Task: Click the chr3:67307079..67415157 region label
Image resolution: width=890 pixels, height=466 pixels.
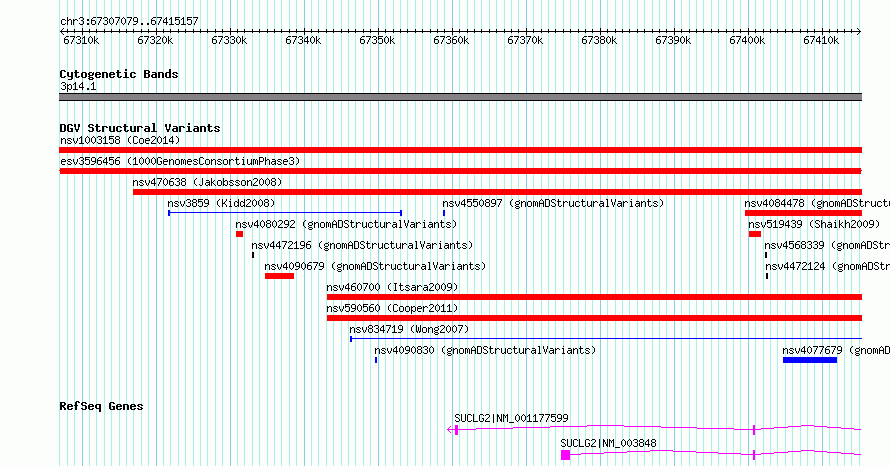Action: 129,22
